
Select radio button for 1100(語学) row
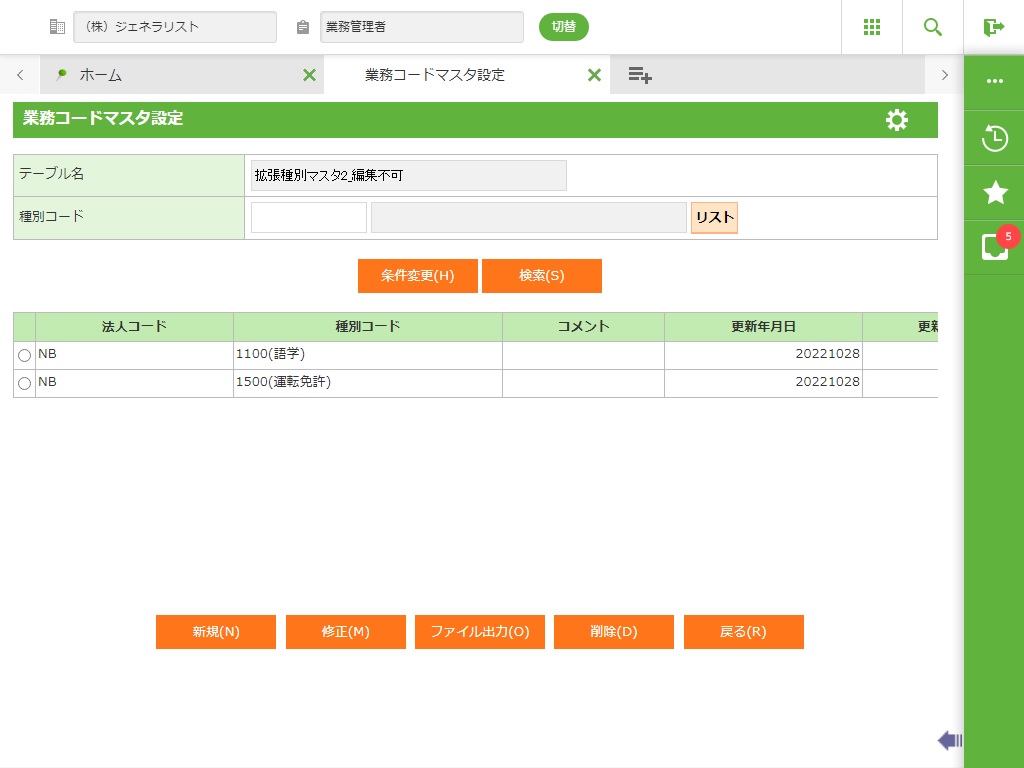tap(25, 355)
